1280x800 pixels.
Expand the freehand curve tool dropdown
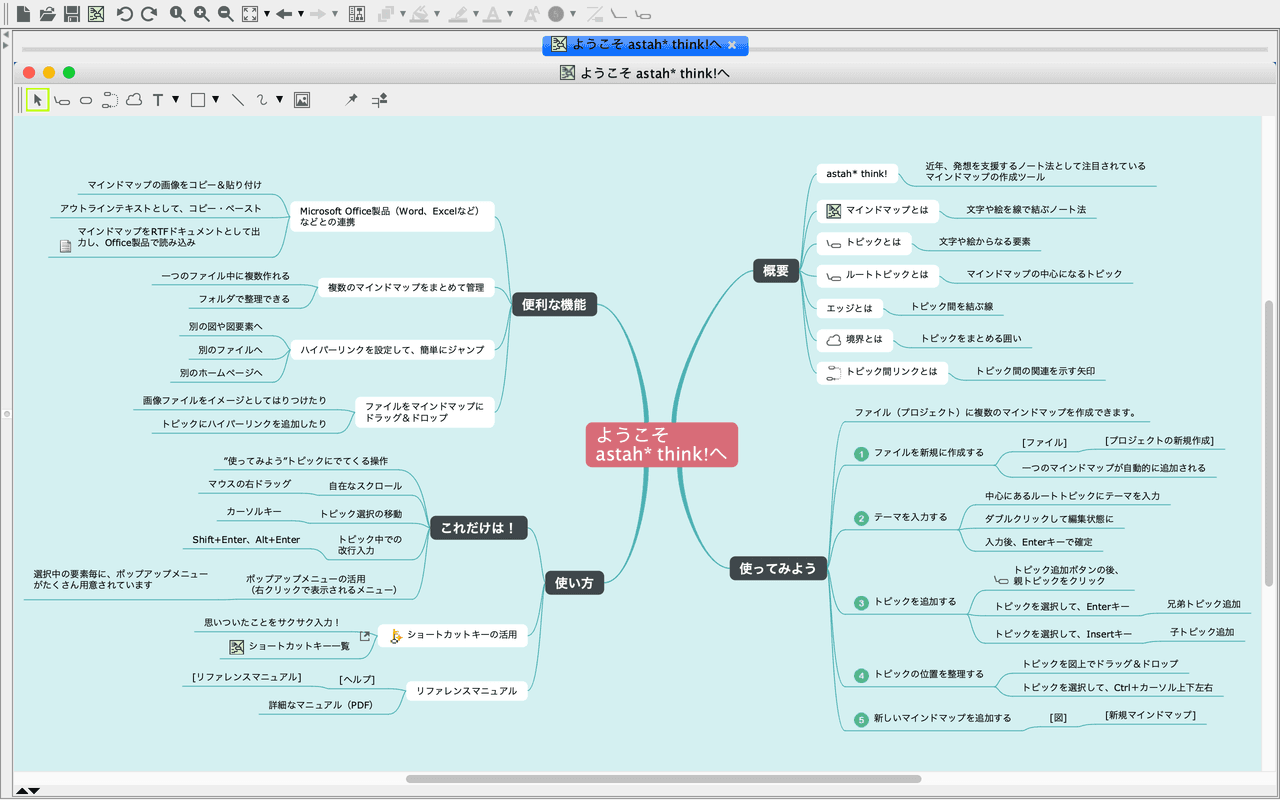coord(280,100)
